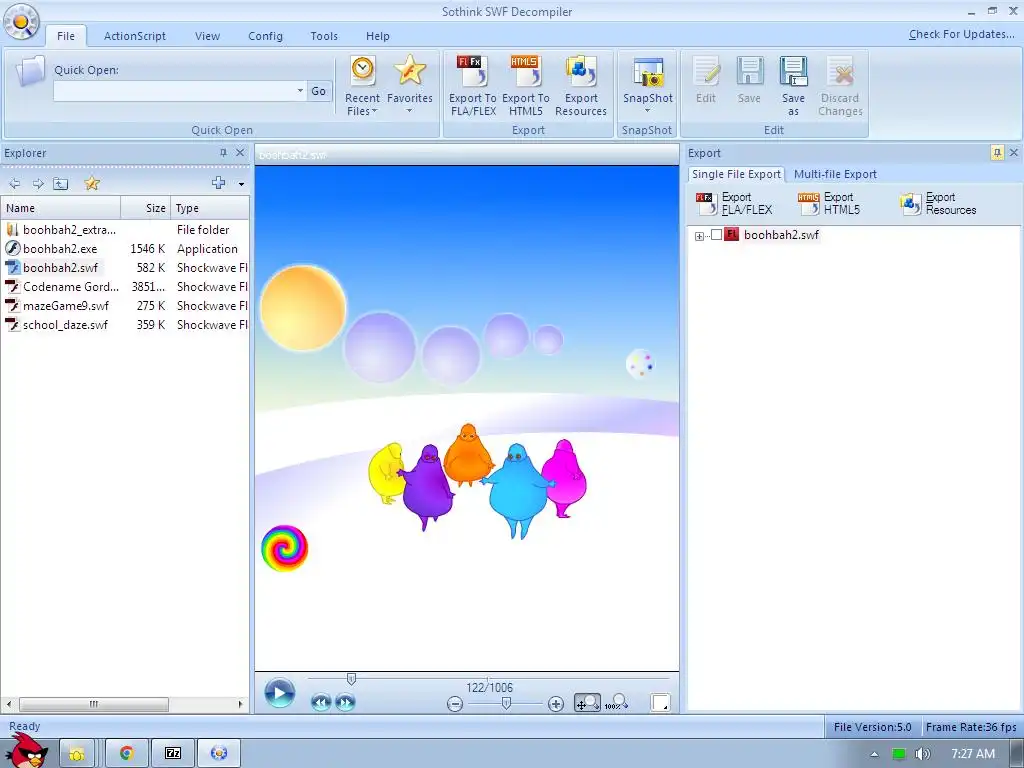Open the Help ribbon tab
Screen dimensions: 1024x768
click(377, 36)
